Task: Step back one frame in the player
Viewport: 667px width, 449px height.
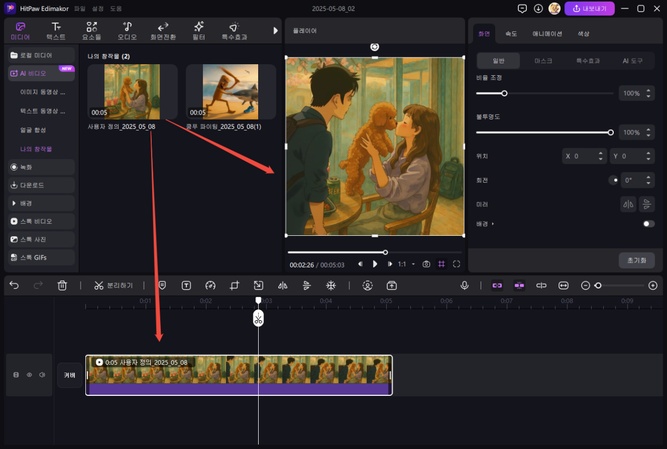Action: (x=360, y=264)
